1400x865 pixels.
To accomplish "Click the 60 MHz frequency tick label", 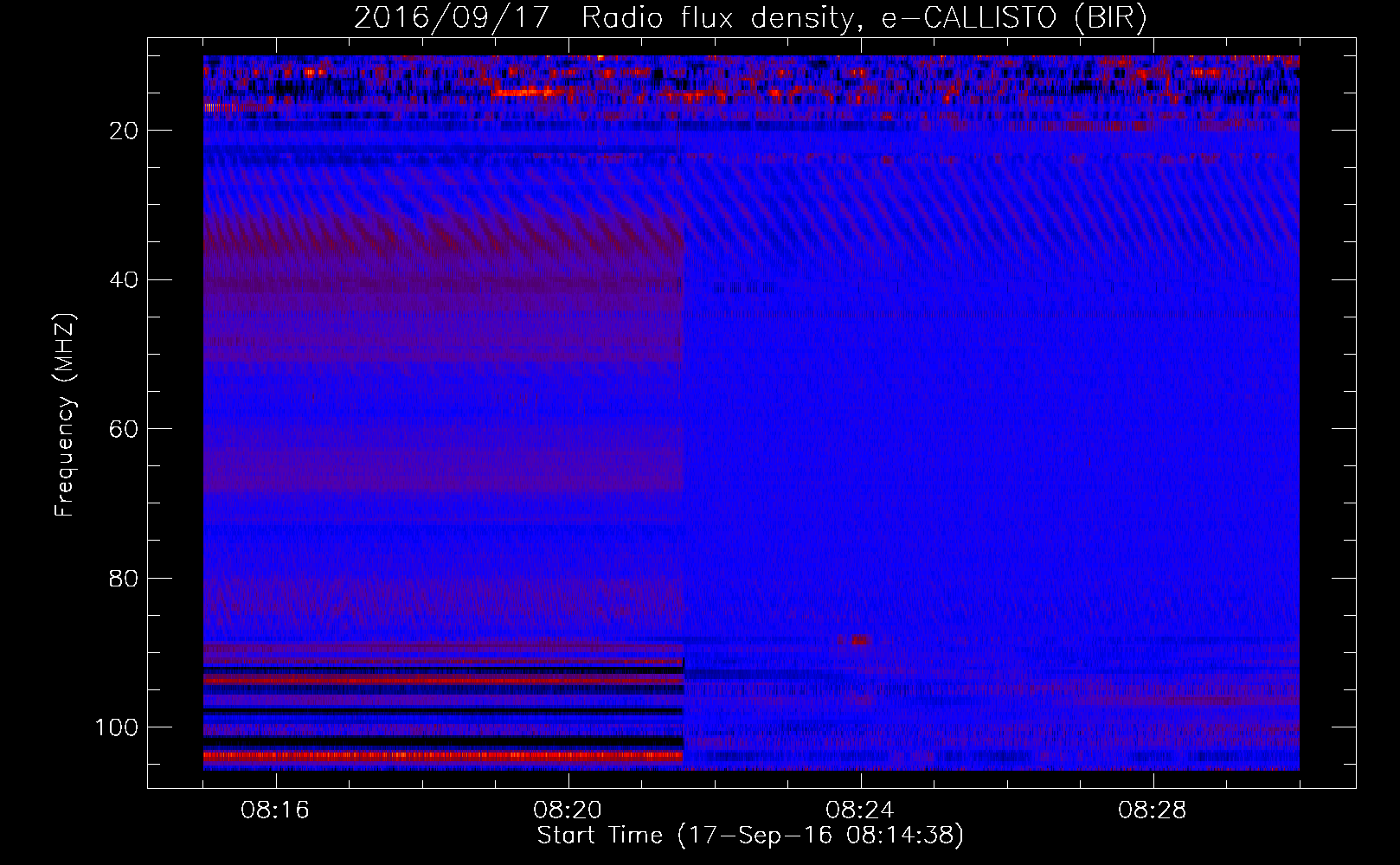I will coord(125,429).
